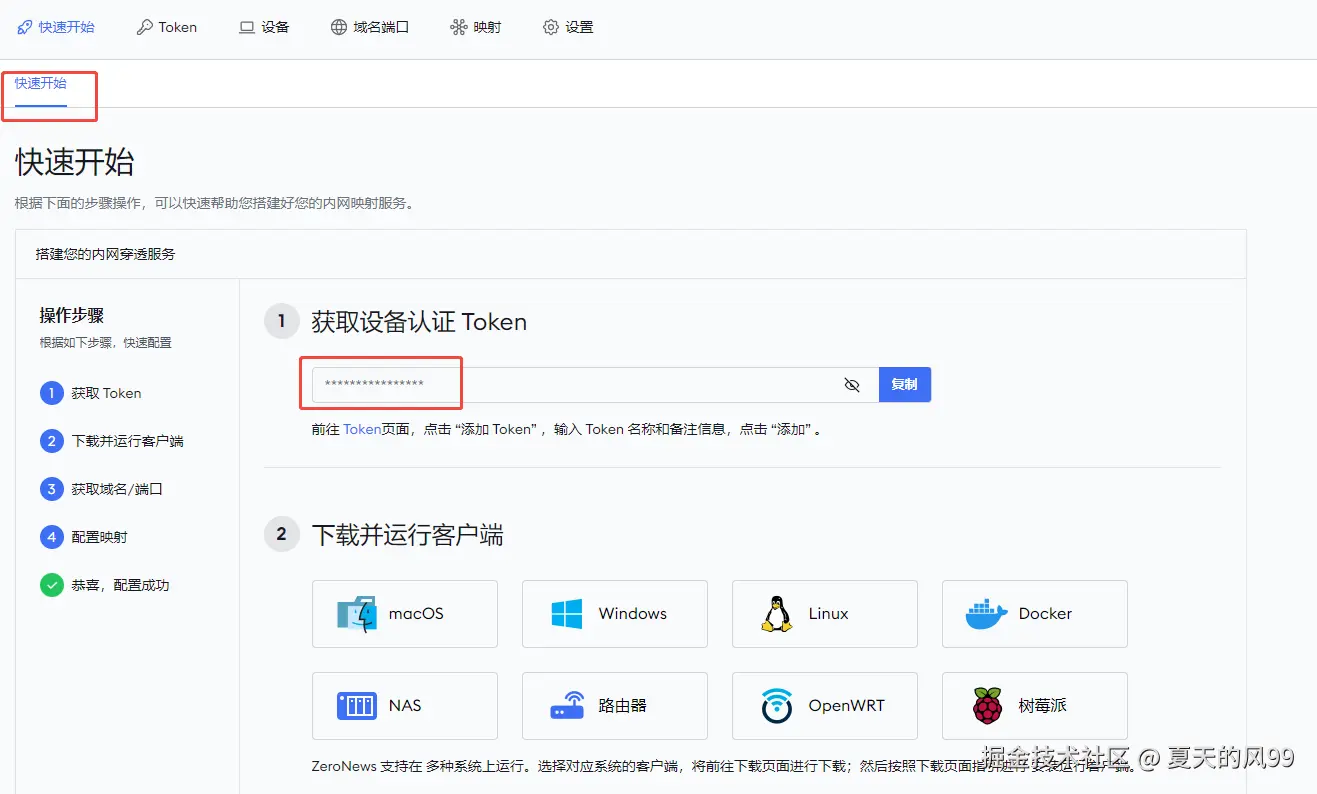The height and width of the screenshot is (794, 1317).
Task: Click the globe icon beside 域名端口
Action: tap(339, 27)
